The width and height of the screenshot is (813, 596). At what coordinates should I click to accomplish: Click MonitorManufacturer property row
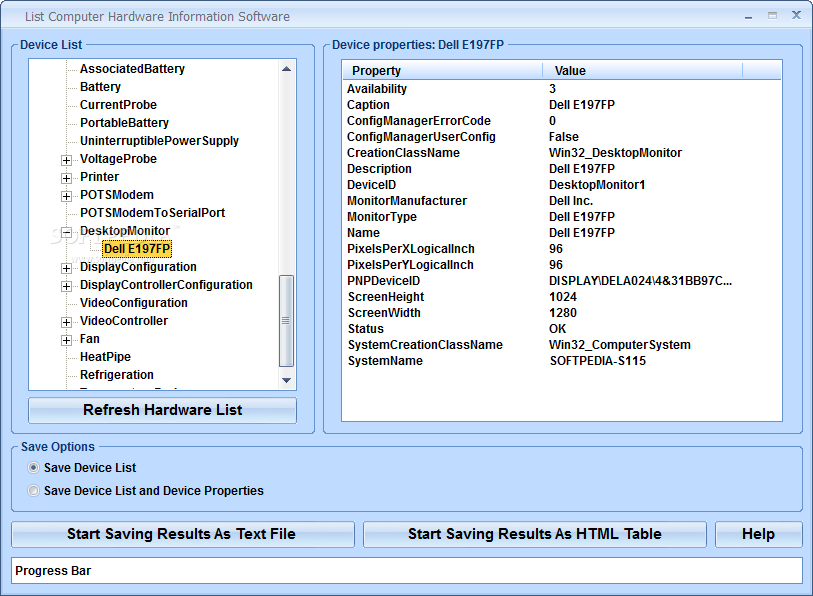coord(562,201)
